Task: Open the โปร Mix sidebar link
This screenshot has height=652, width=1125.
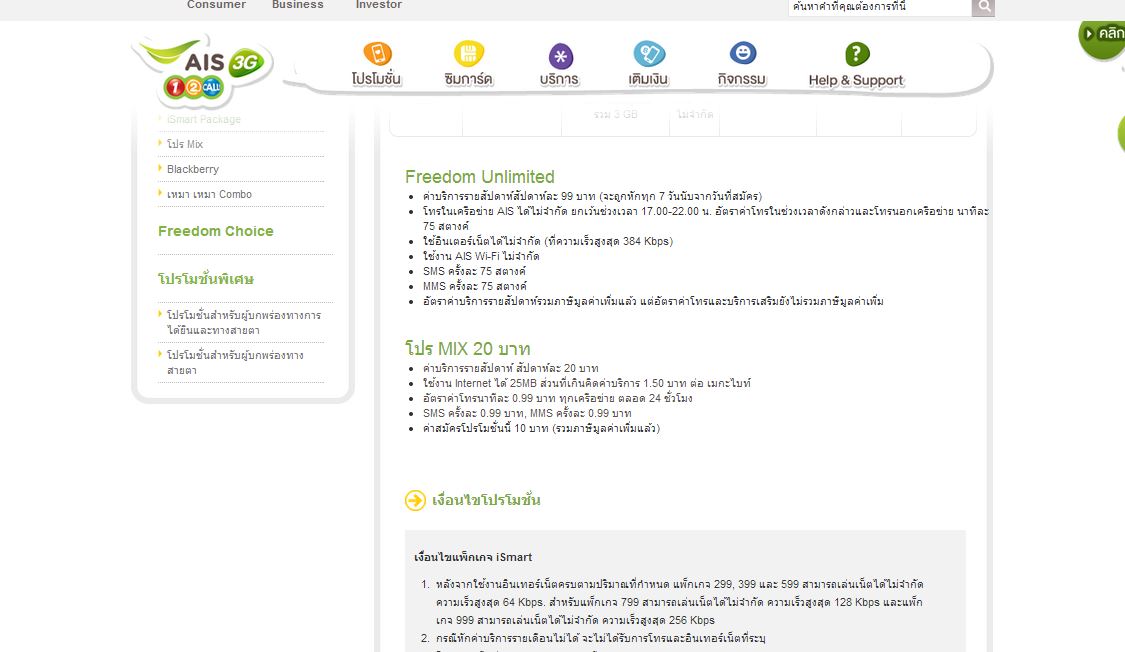Action: [185, 144]
